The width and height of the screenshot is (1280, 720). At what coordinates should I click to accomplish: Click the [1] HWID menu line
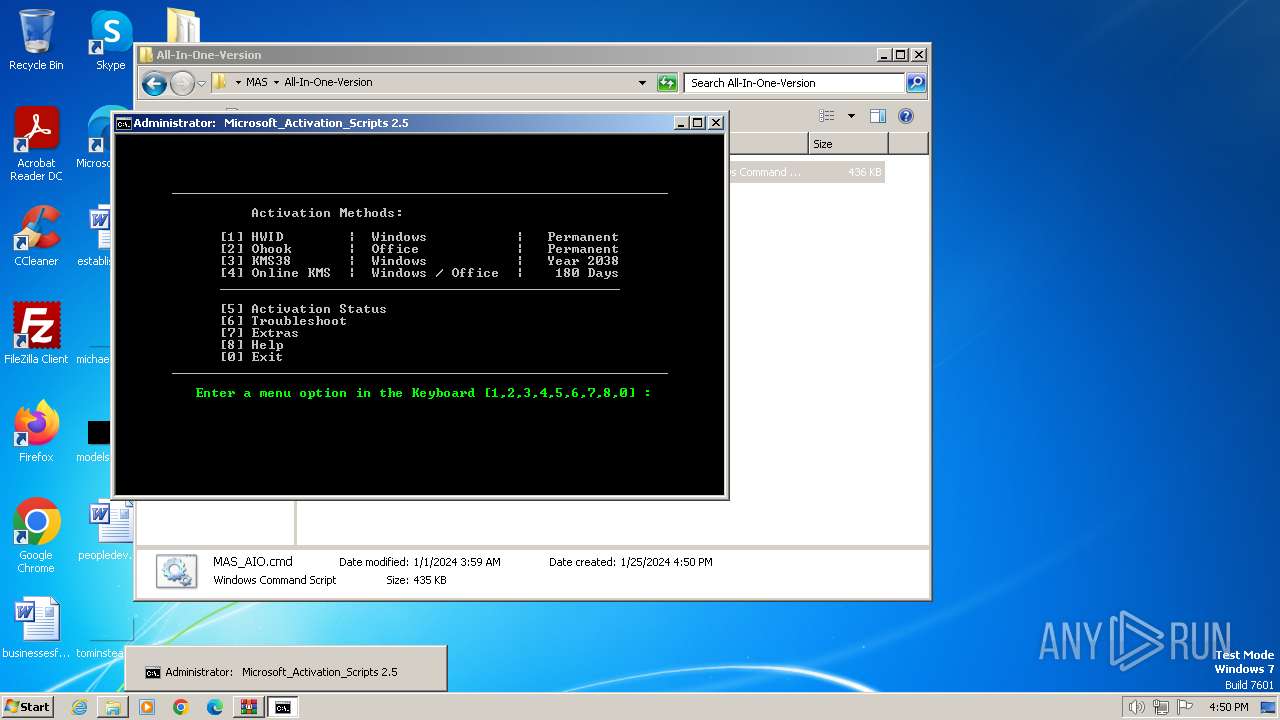(x=419, y=237)
